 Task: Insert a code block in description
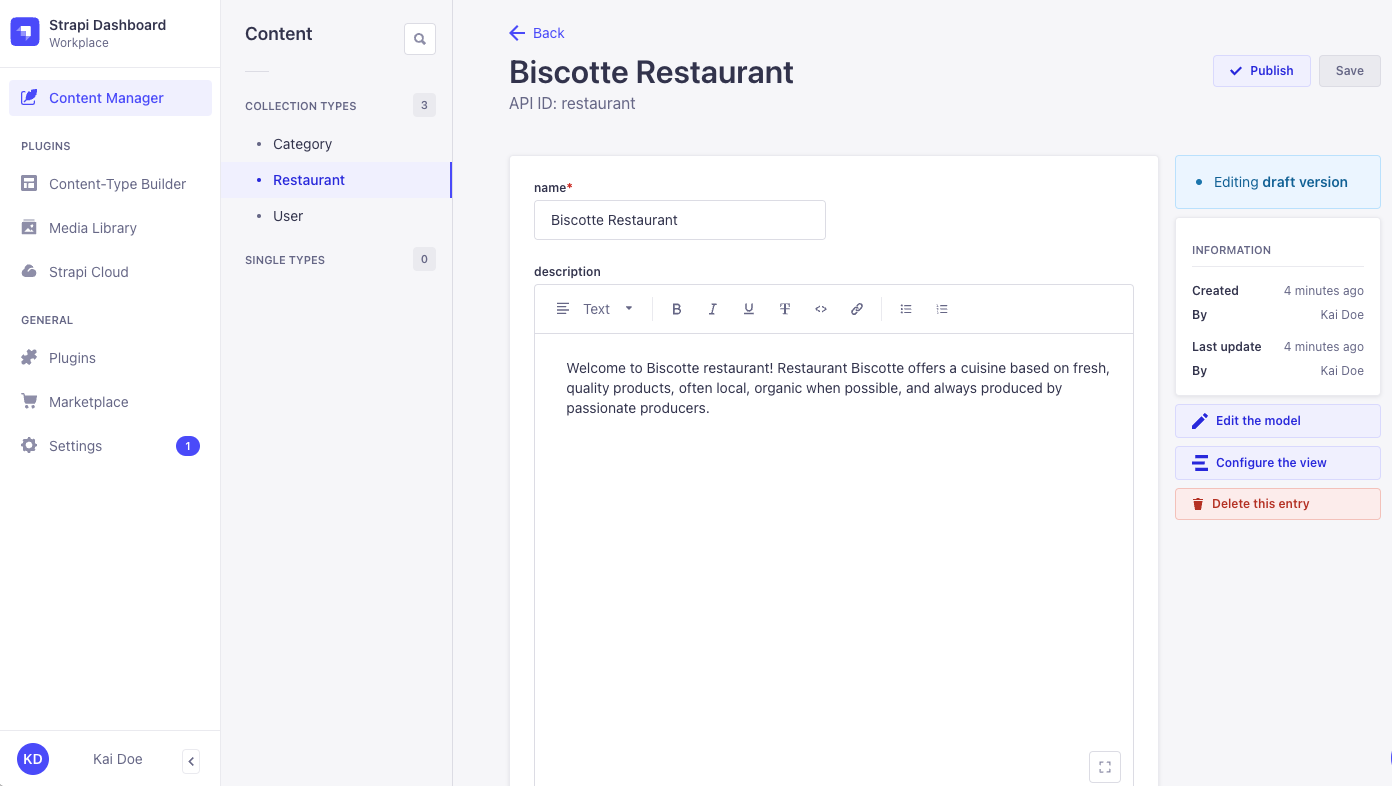tap(821, 309)
